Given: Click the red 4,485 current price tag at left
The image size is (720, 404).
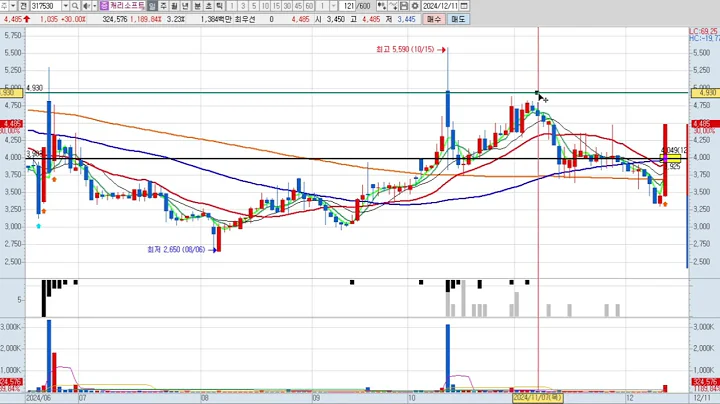Looking at the screenshot, I should coord(12,124).
